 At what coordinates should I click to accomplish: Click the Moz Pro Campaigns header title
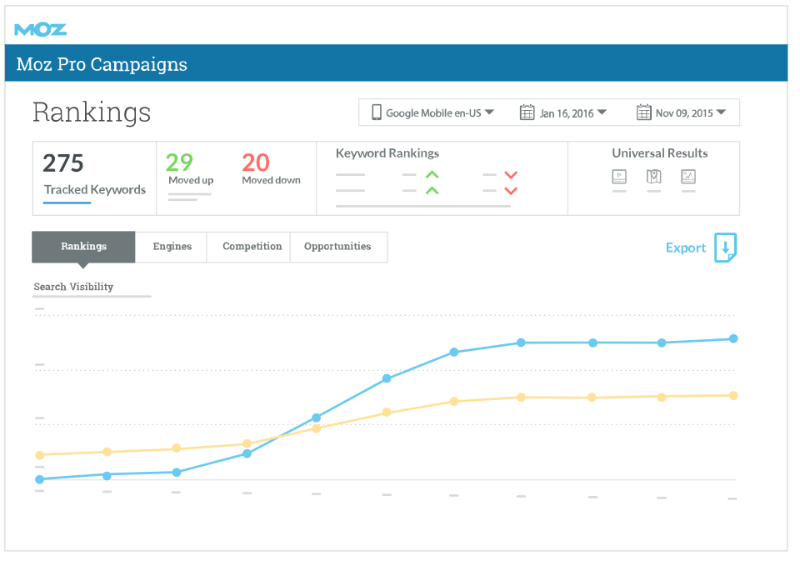click(102, 64)
